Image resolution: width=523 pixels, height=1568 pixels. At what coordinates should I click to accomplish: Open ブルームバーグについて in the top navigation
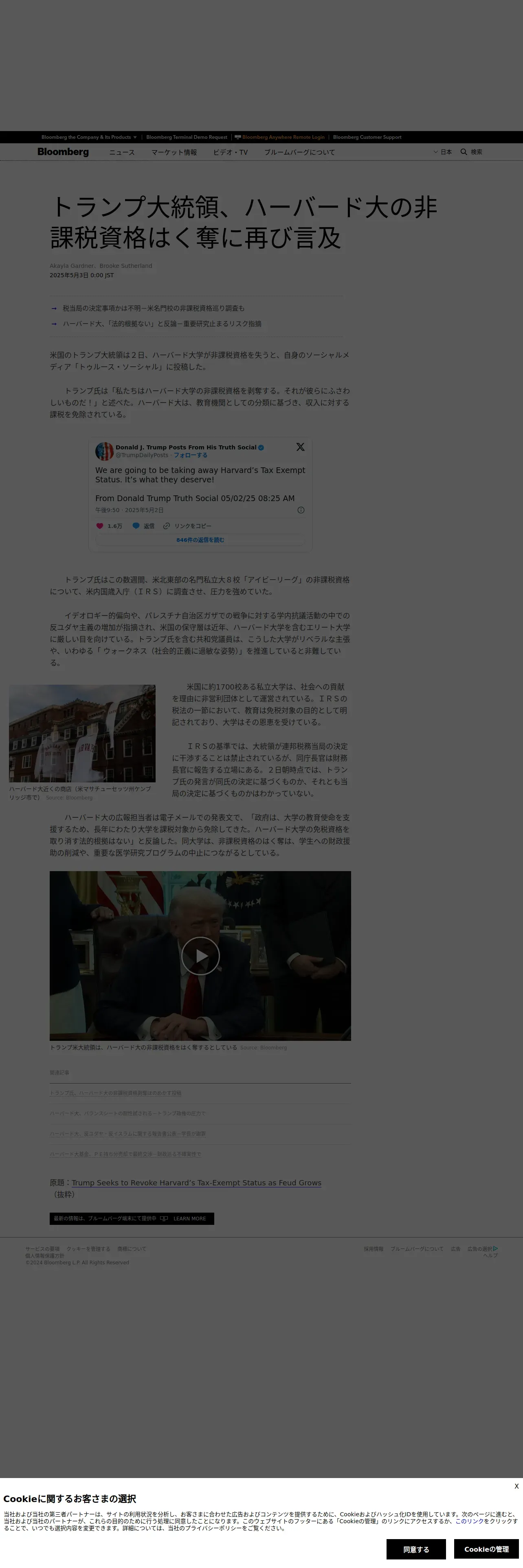299,152
